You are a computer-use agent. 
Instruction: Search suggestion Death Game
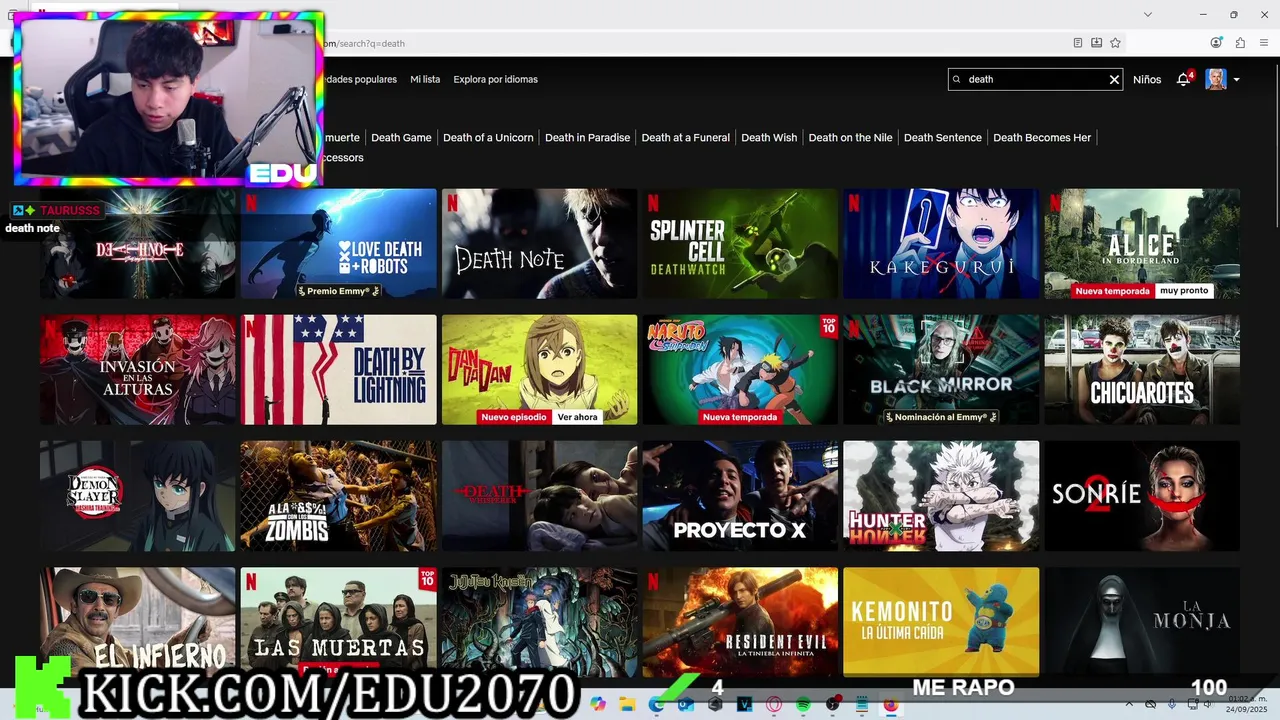tap(401, 137)
